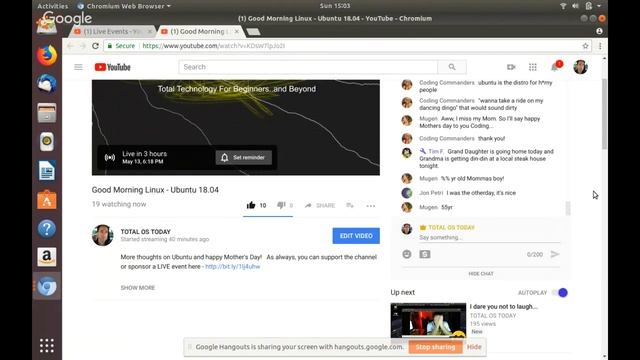Open Up next video thumbnail

(428, 320)
